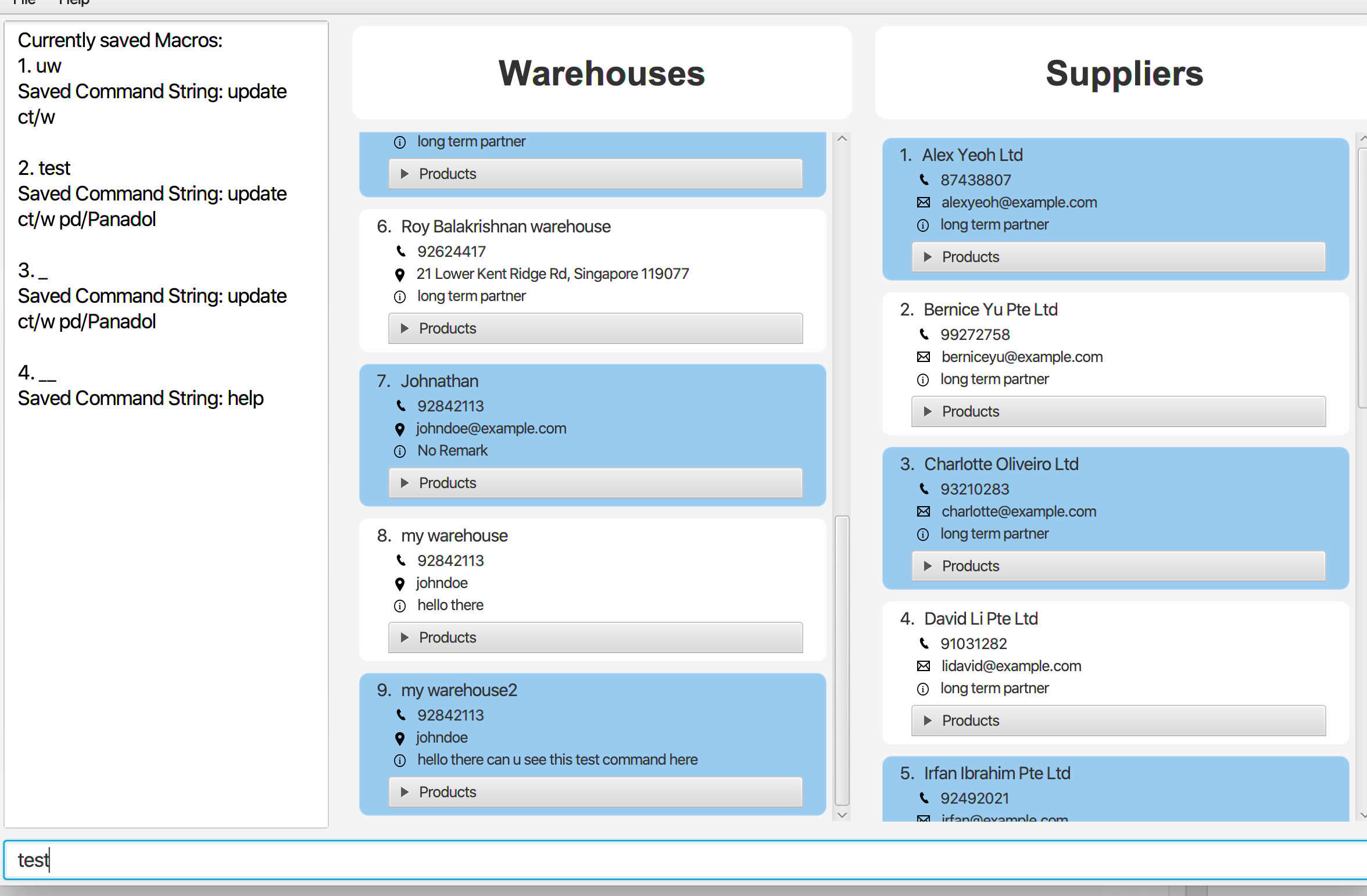
Task: Click phone icon beside 91031282
Action: 924,643
